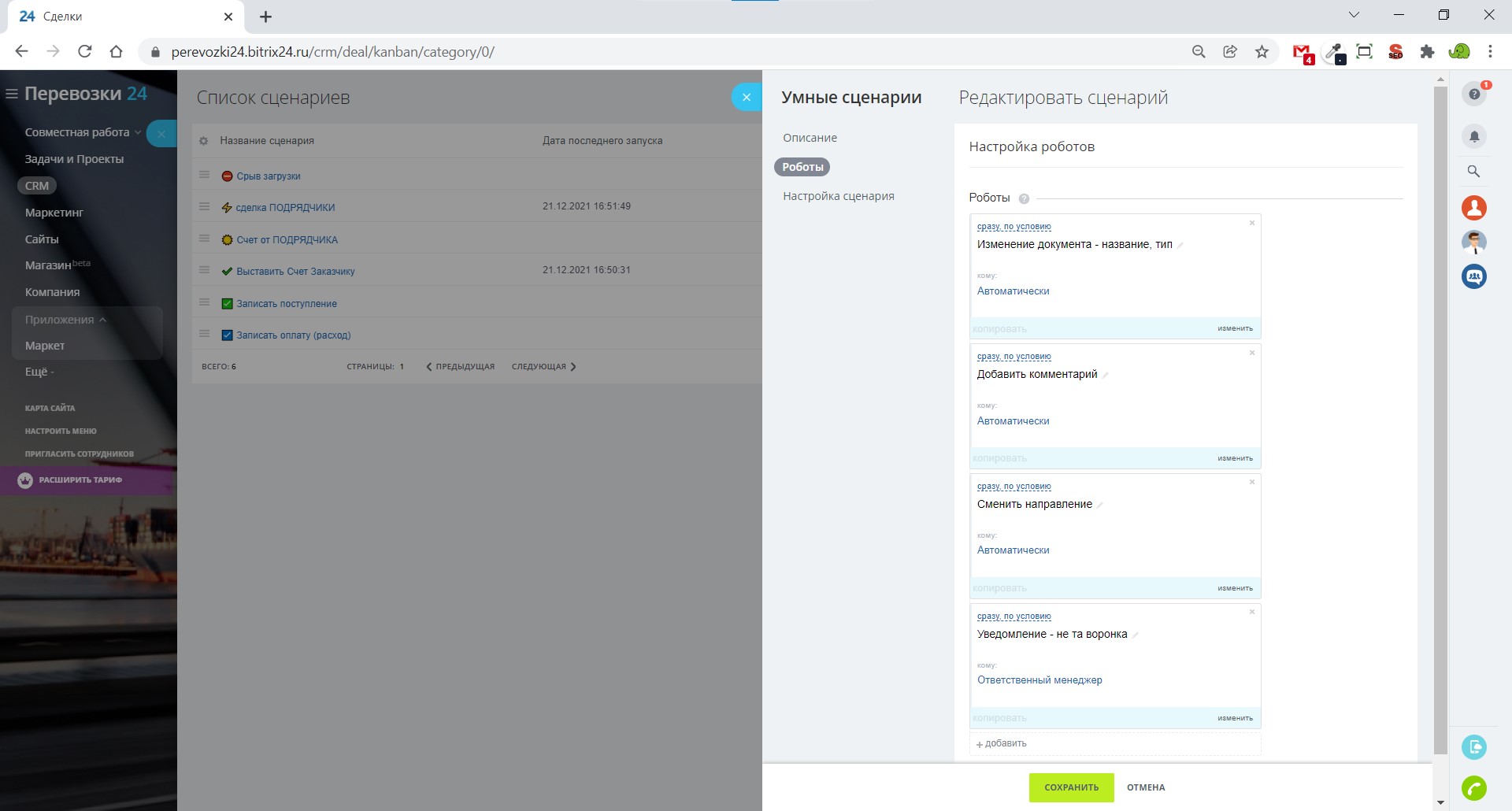The height and width of the screenshot is (811, 1512).
Task: Open timing dropdown on Сменить направление robot
Action: click(x=1014, y=487)
